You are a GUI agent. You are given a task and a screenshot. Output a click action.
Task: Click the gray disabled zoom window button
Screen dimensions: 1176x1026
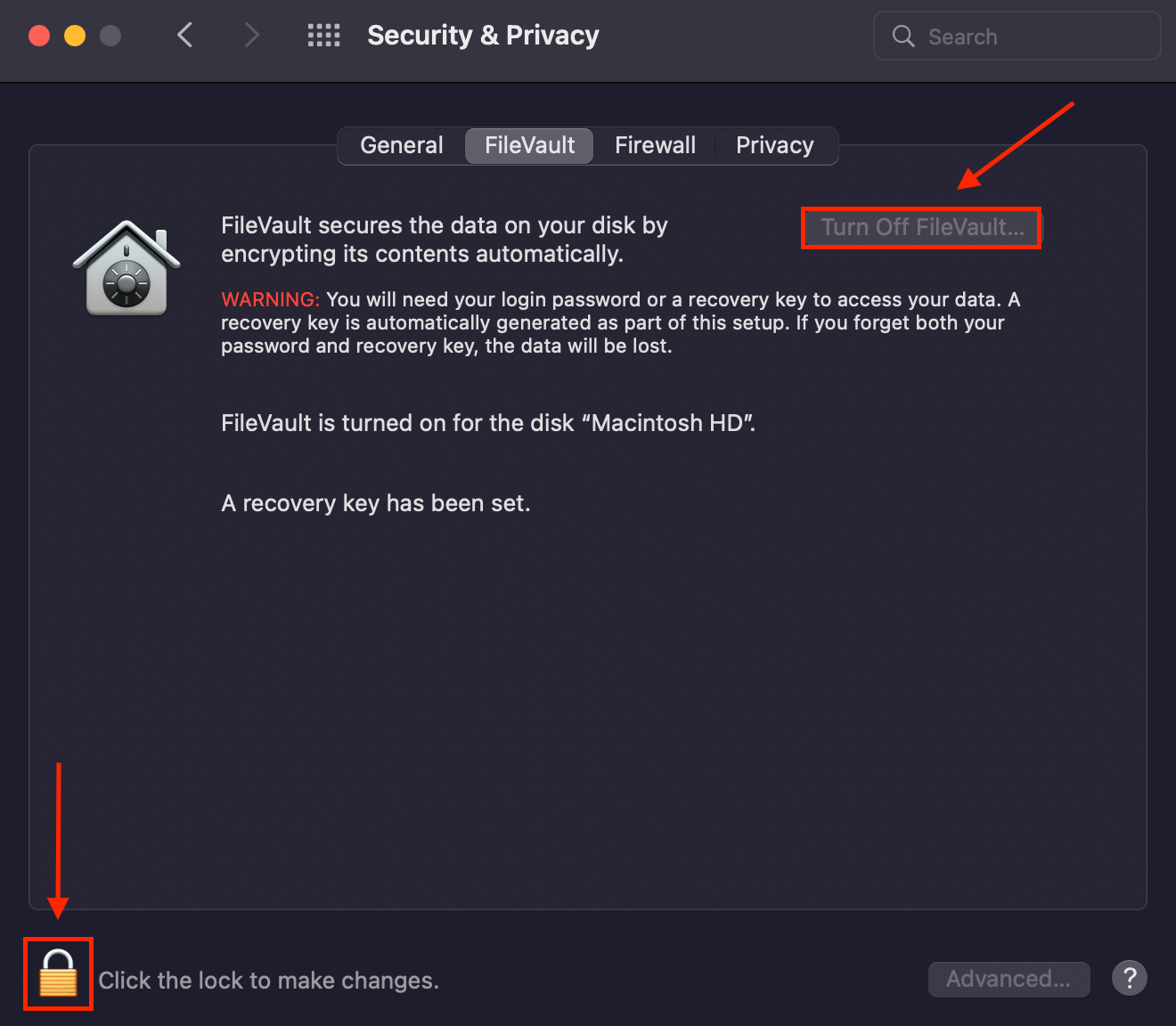coord(110,36)
